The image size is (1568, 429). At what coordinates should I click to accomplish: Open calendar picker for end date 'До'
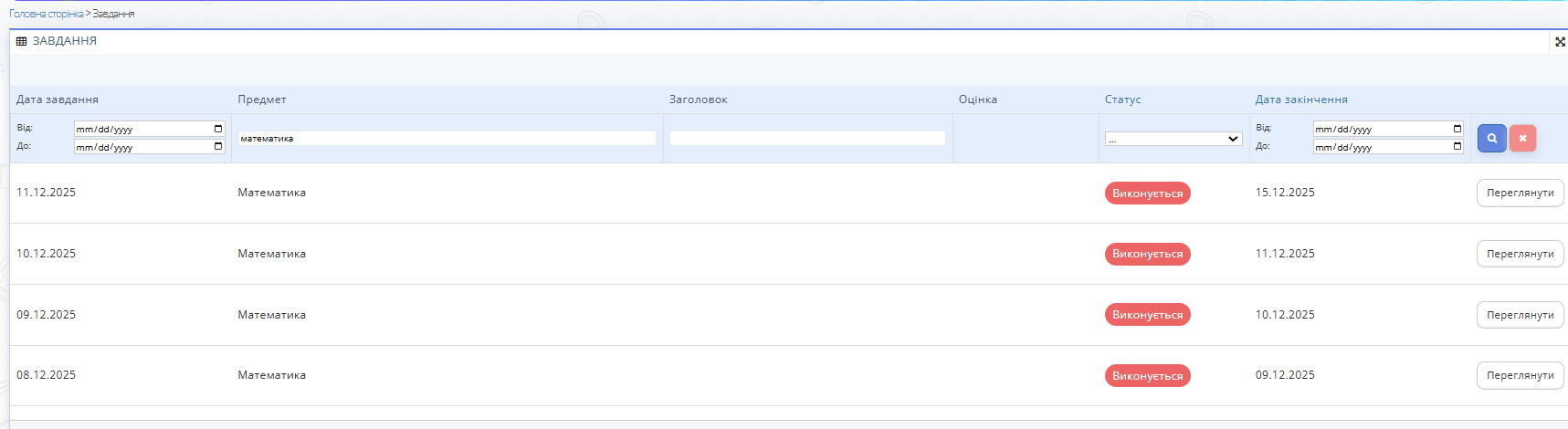(1458, 146)
